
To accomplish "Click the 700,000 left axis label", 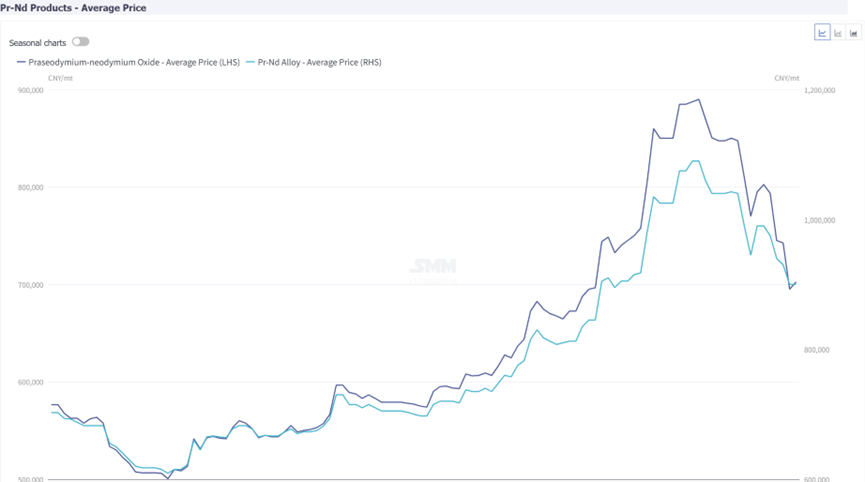I will click(31, 285).
